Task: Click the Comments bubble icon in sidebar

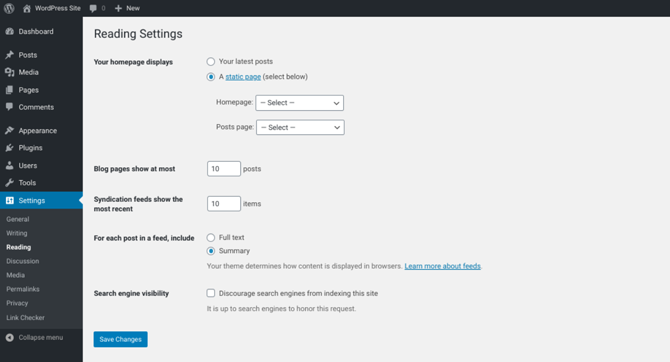Action: [x=9, y=107]
